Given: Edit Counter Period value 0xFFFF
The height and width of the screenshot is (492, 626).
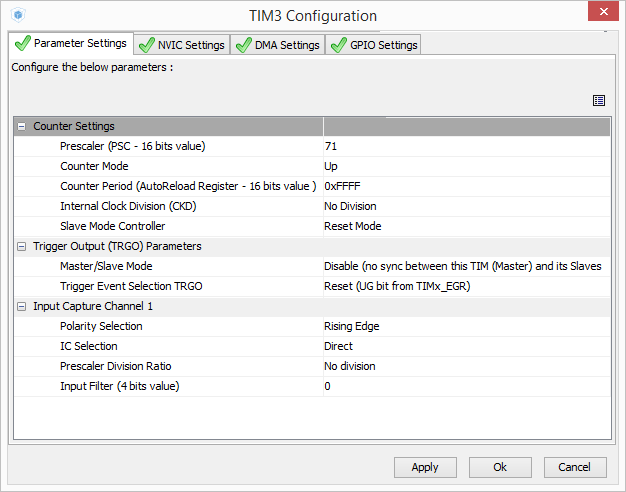Looking at the screenshot, I should point(466,186).
